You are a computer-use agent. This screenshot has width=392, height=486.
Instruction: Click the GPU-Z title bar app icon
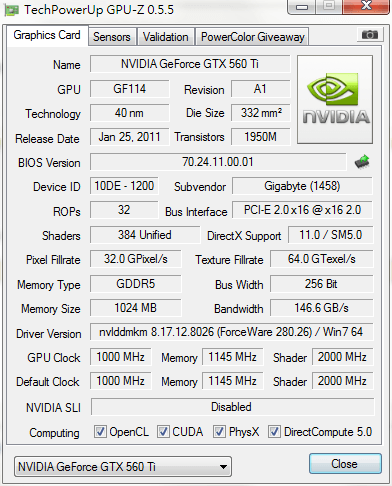[x=11, y=10]
